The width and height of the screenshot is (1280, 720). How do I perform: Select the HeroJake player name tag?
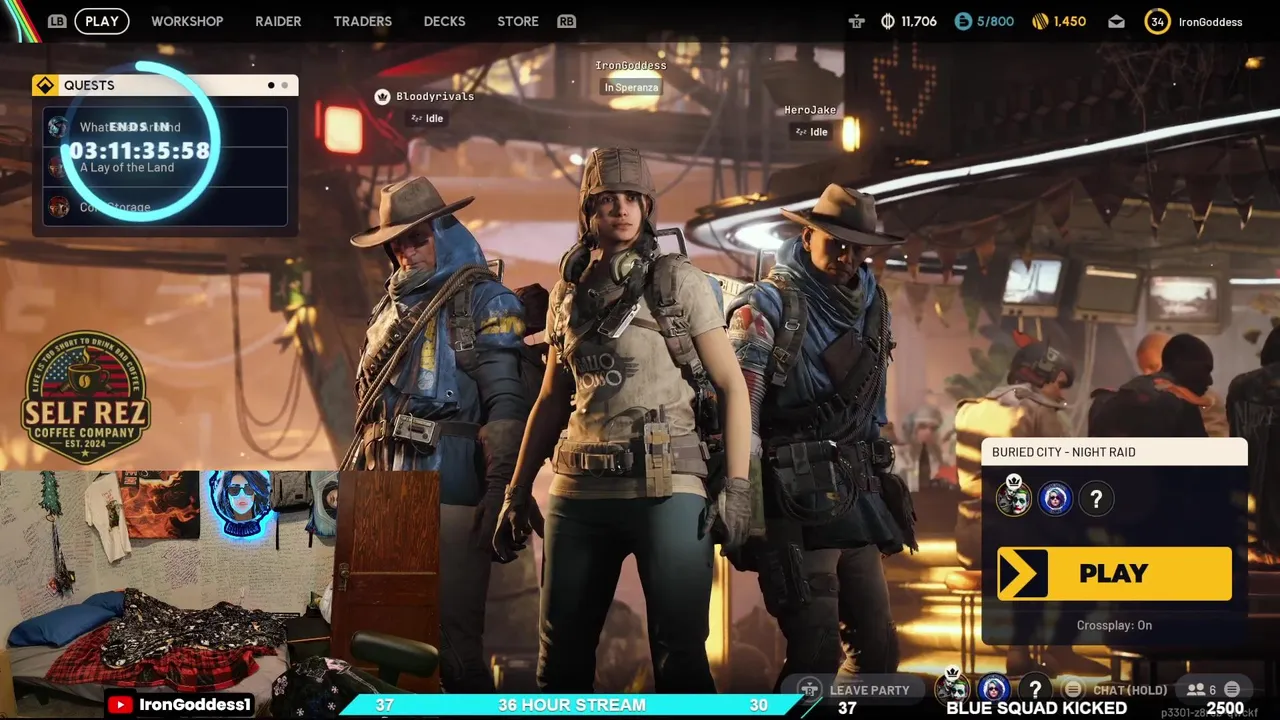[810, 110]
